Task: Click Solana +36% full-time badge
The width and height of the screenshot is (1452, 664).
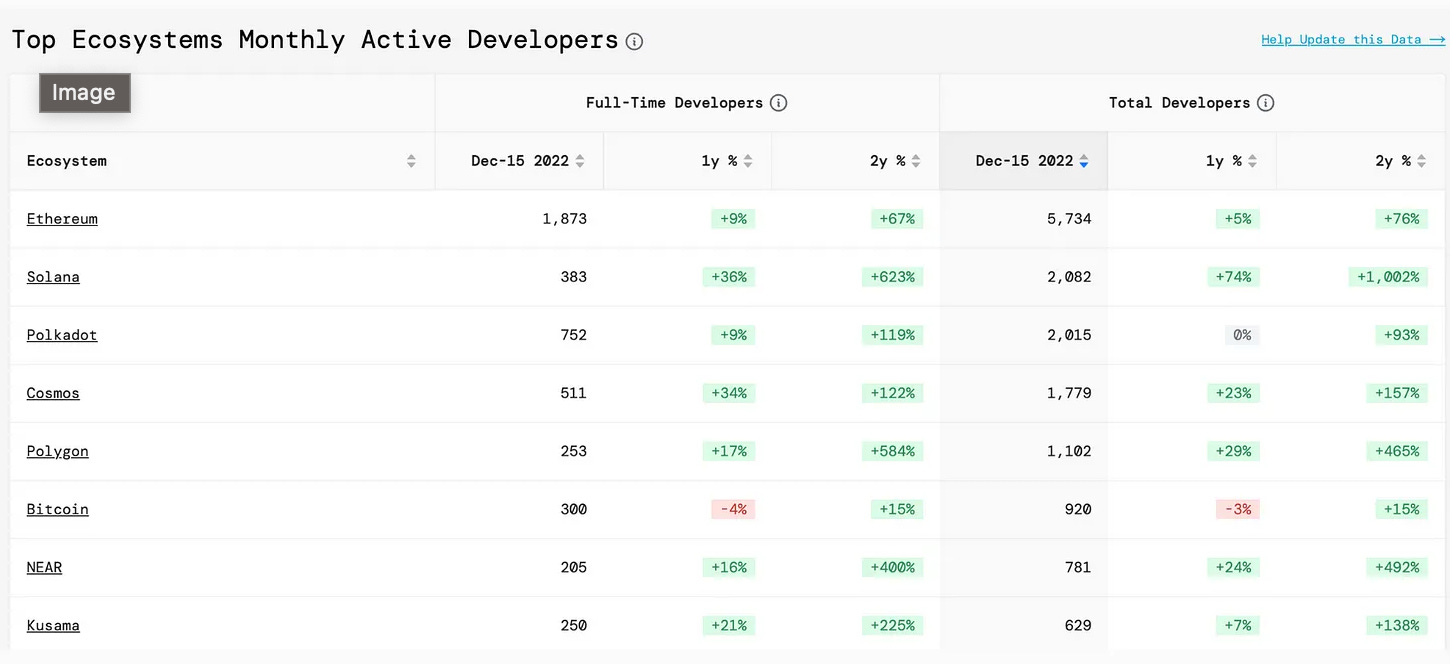Action: [x=729, y=277]
